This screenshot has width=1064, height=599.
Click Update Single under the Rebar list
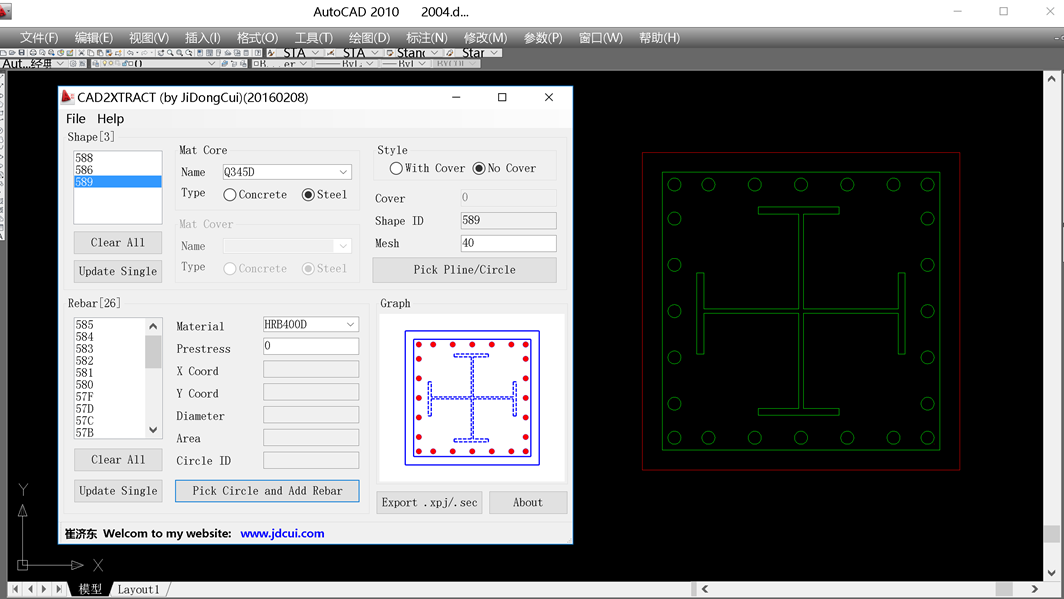click(x=118, y=490)
